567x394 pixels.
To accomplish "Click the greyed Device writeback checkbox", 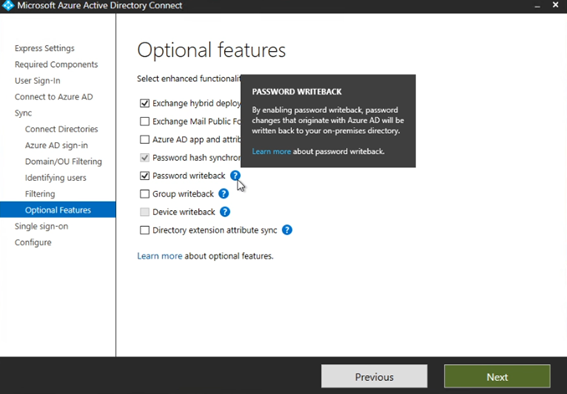I will [145, 212].
